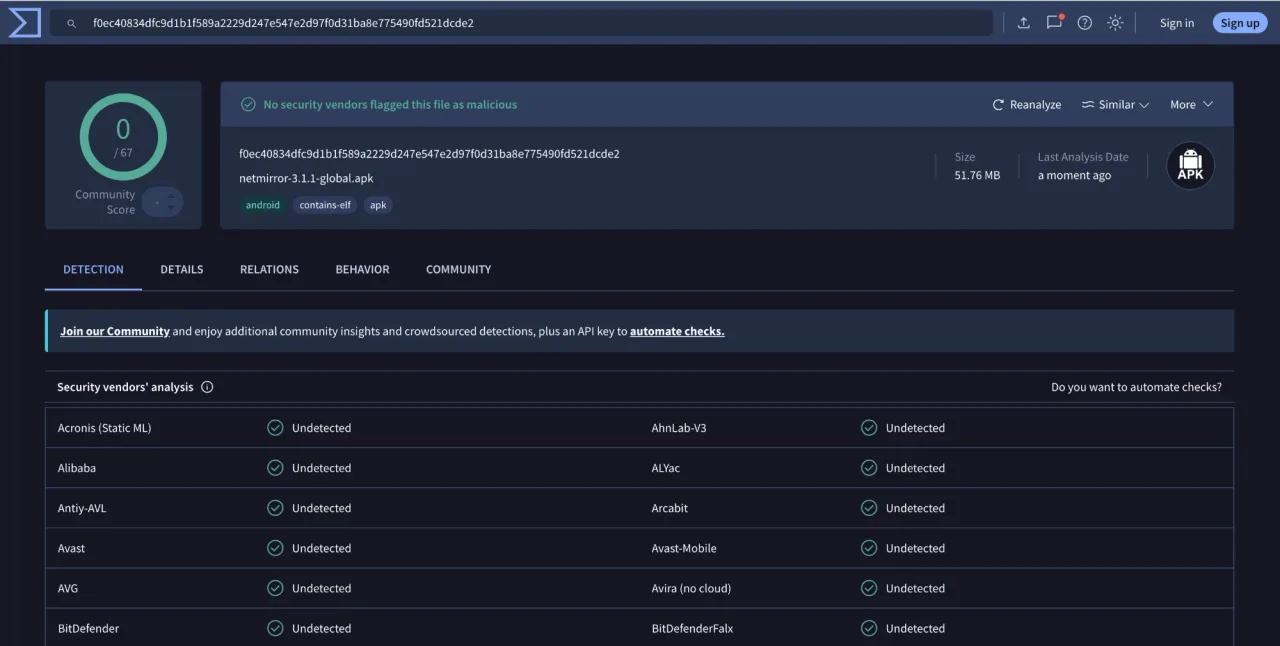Click the 'contains-elf' tag
The image size is (1280, 646).
325,205
